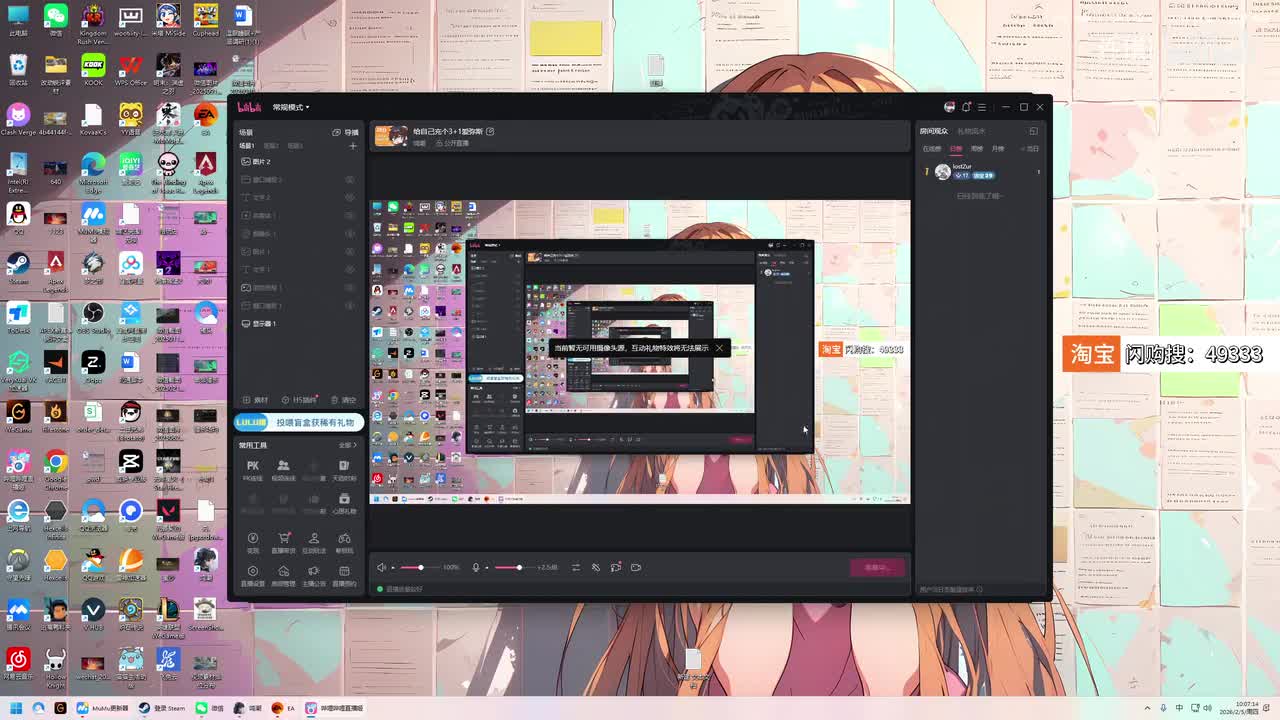Image resolution: width=1280 pixels, height=720 pixels.
Task: Open the 房间管理 tool
Action: 283,576
